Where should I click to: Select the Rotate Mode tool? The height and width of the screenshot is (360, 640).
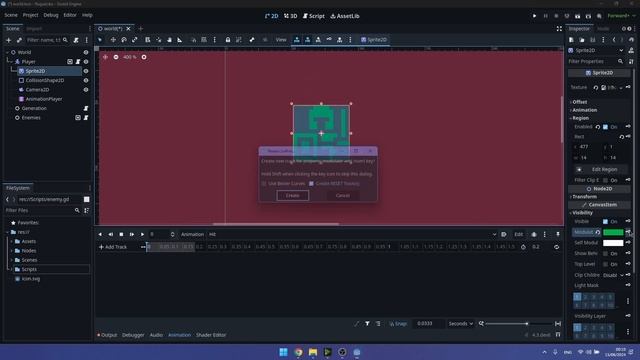[124, 40]
